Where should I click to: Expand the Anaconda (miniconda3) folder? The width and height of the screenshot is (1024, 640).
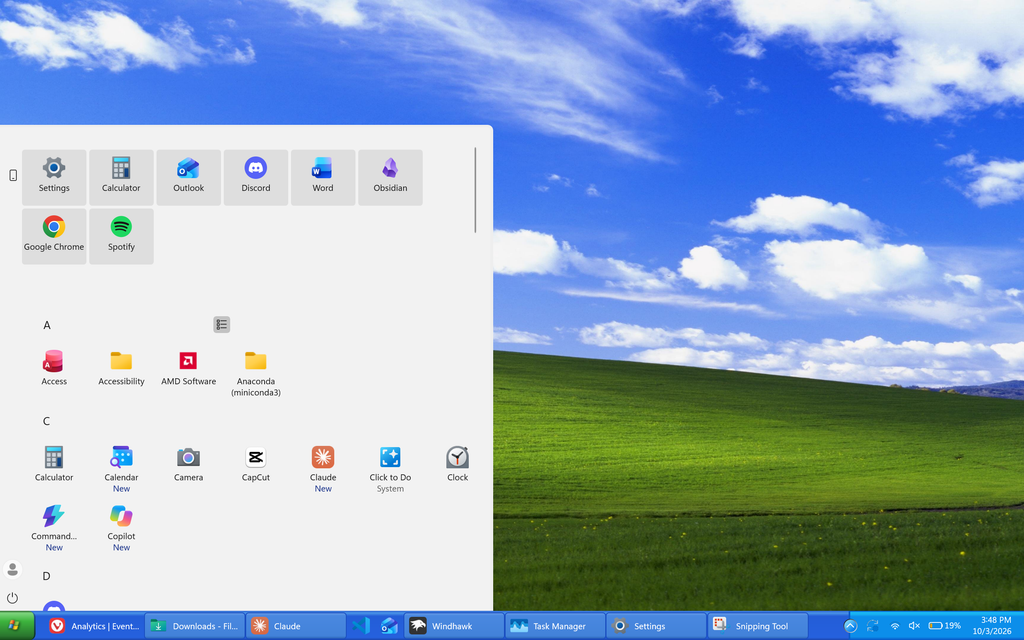pos(256,374)
